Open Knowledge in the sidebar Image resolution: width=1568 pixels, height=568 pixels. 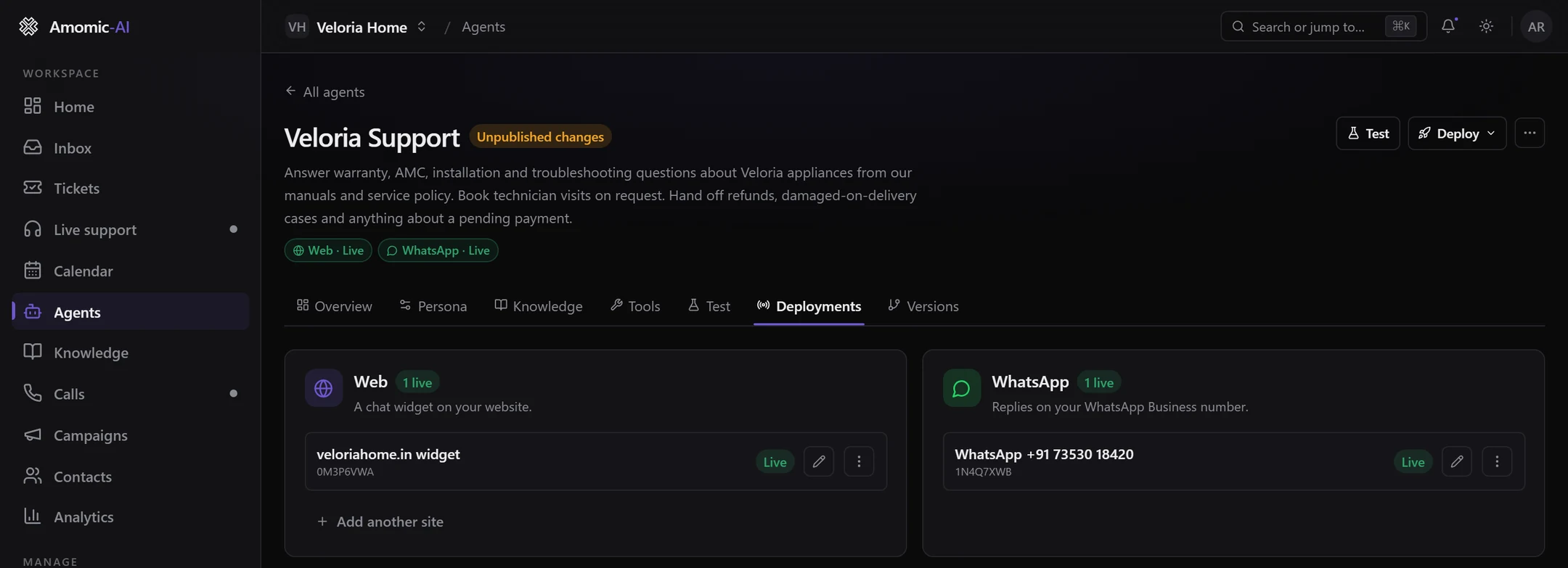coord(131,353)
